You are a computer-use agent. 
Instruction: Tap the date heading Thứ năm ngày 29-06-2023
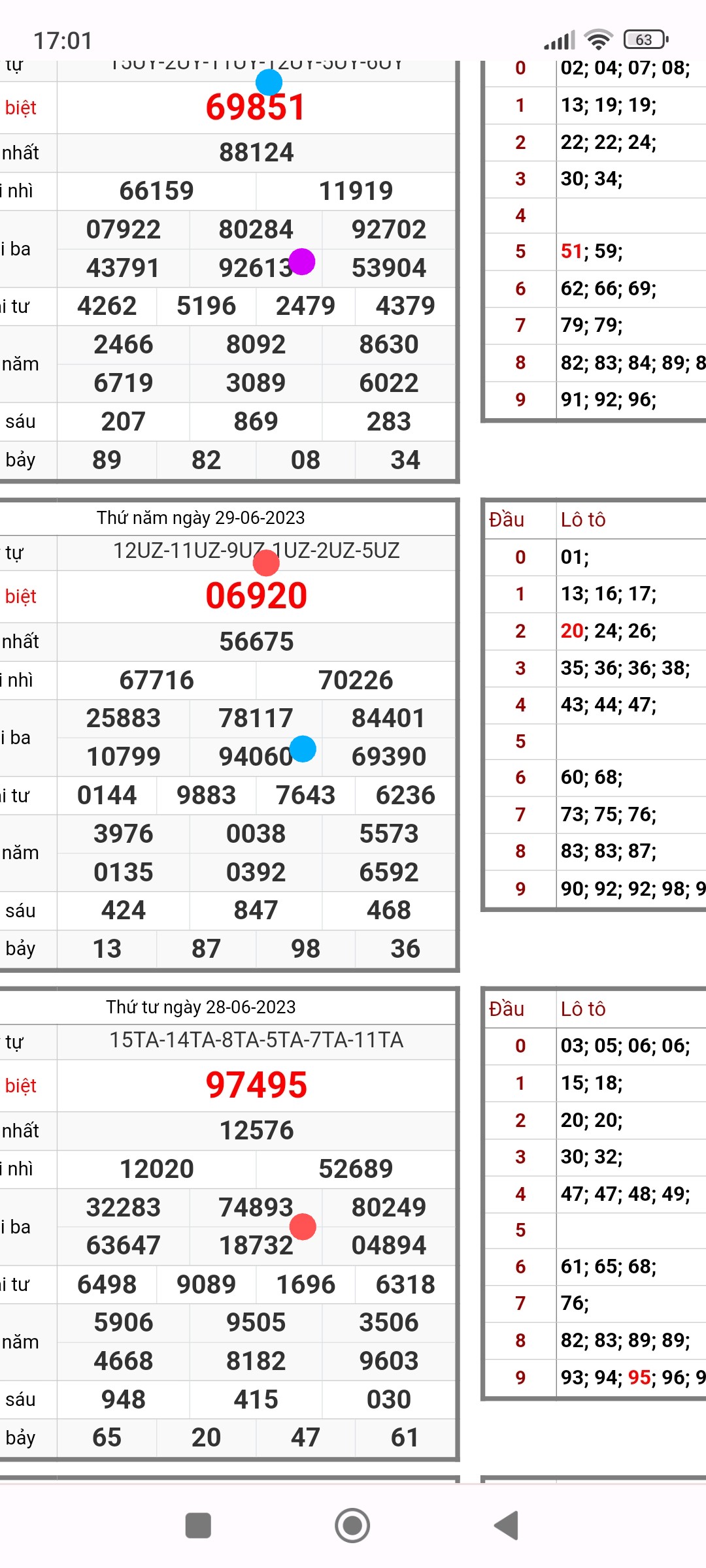tap(201, 518)
